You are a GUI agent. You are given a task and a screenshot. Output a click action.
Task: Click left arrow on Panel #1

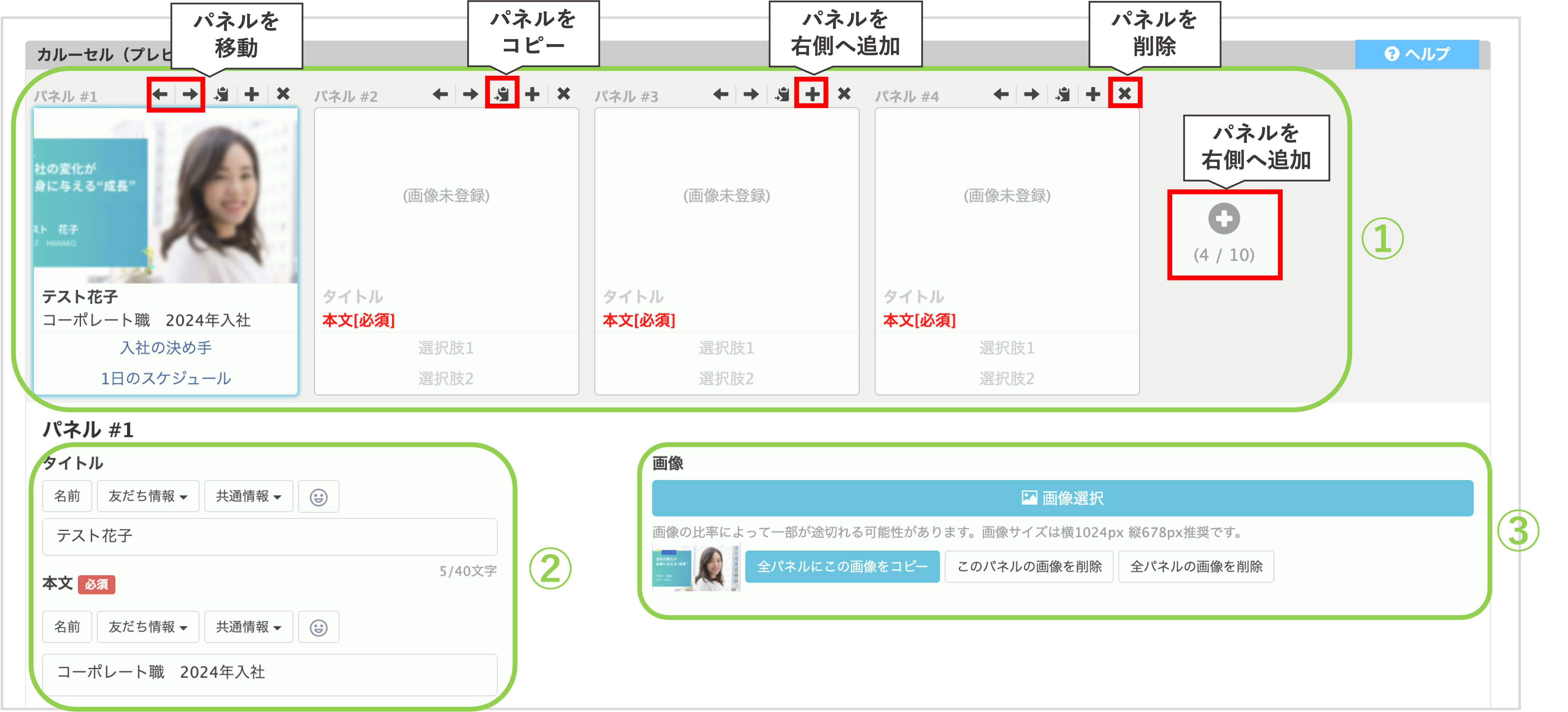pos(160,94)
